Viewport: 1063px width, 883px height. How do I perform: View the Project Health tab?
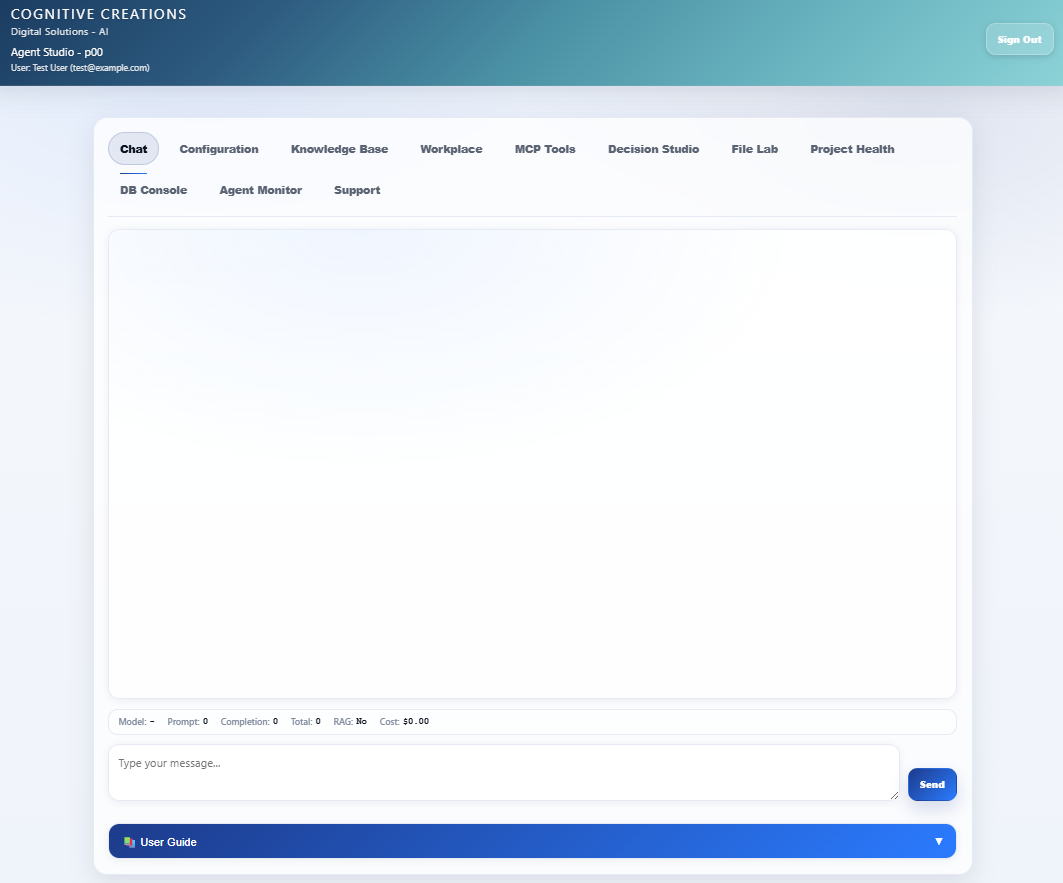(852, 148)
